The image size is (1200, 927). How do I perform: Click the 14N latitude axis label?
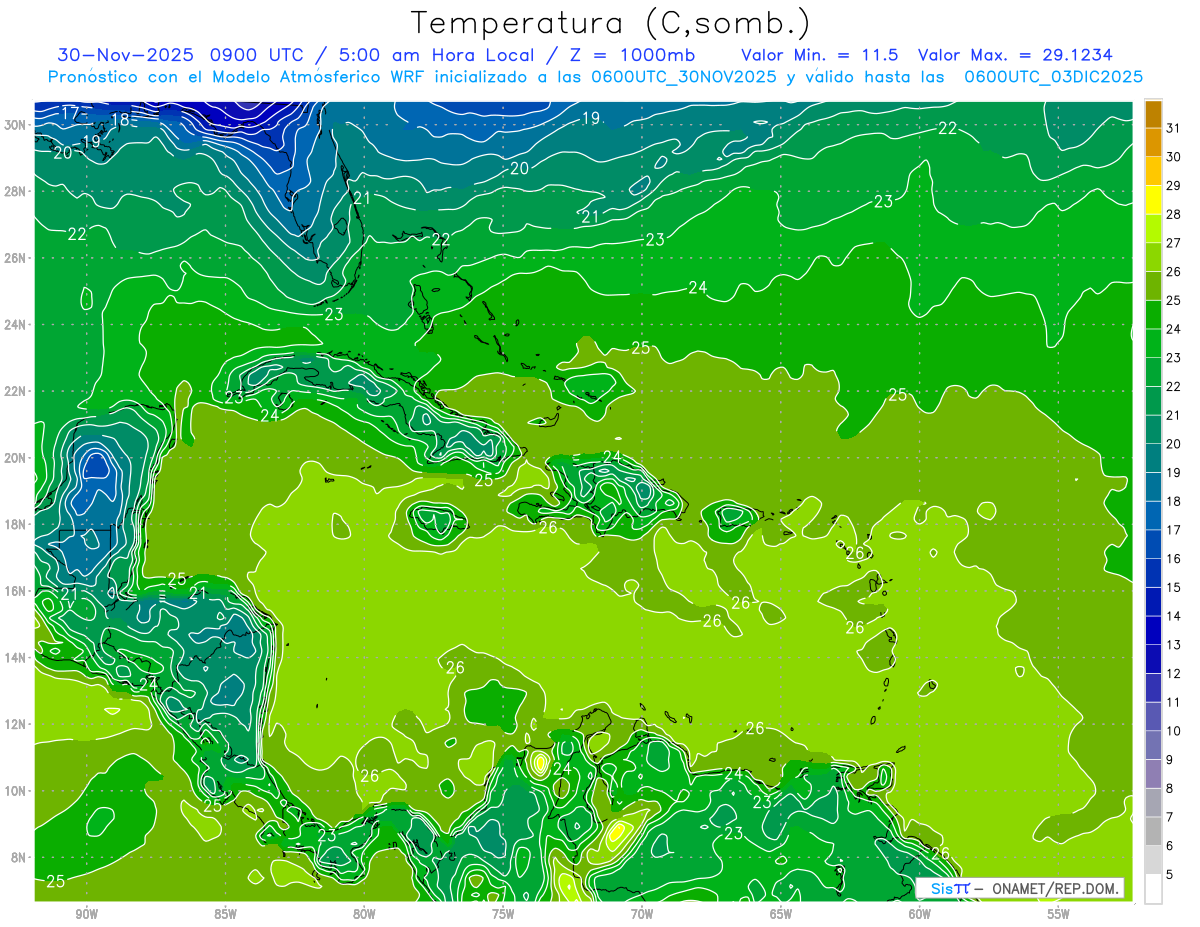[15, 657]
